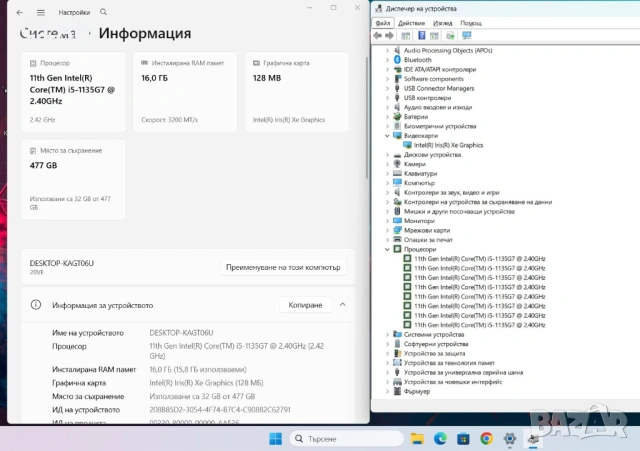Viewport: 640px width, 451px height.
Task: Expand the Bluetooth node
Action: click(x=387, y=60)
